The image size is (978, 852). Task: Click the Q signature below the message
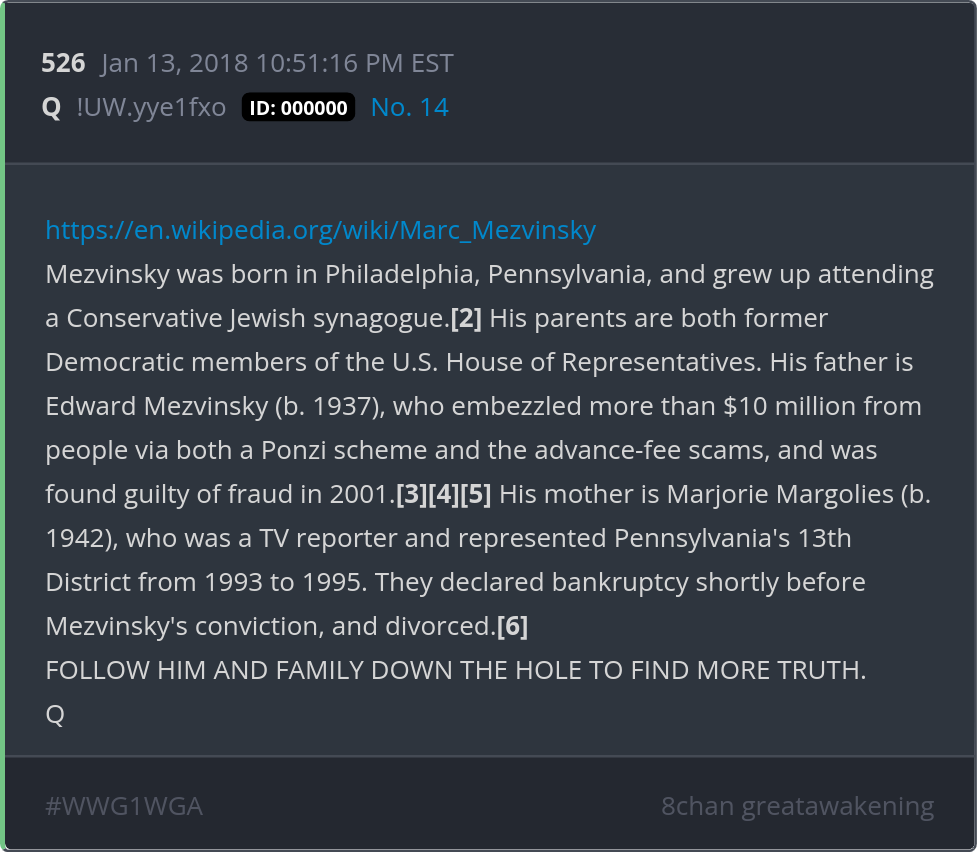[x=55, y=715]
